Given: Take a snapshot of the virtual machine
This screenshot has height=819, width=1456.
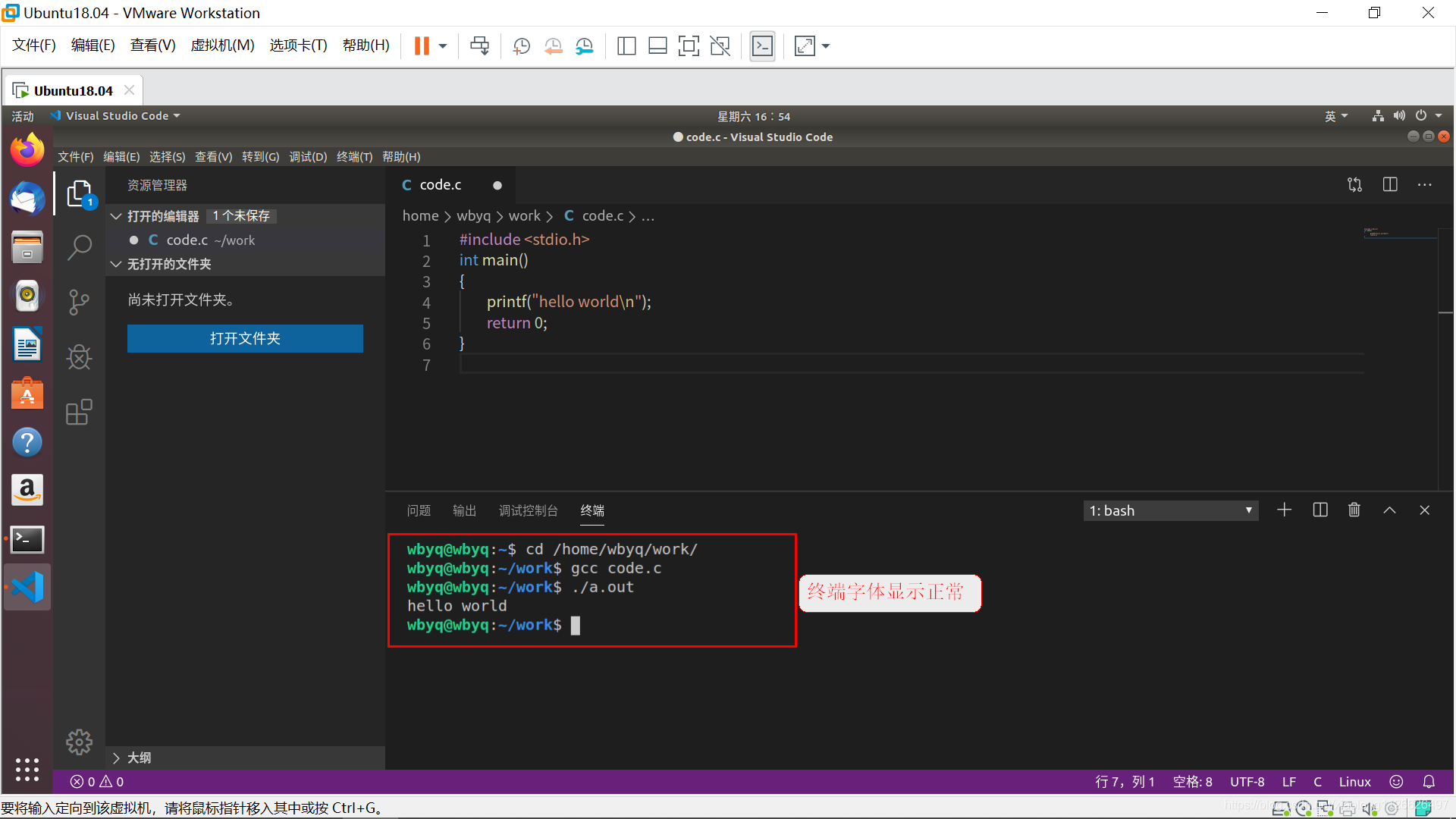Looking at the screenshot, I should [x=521, y=45].
